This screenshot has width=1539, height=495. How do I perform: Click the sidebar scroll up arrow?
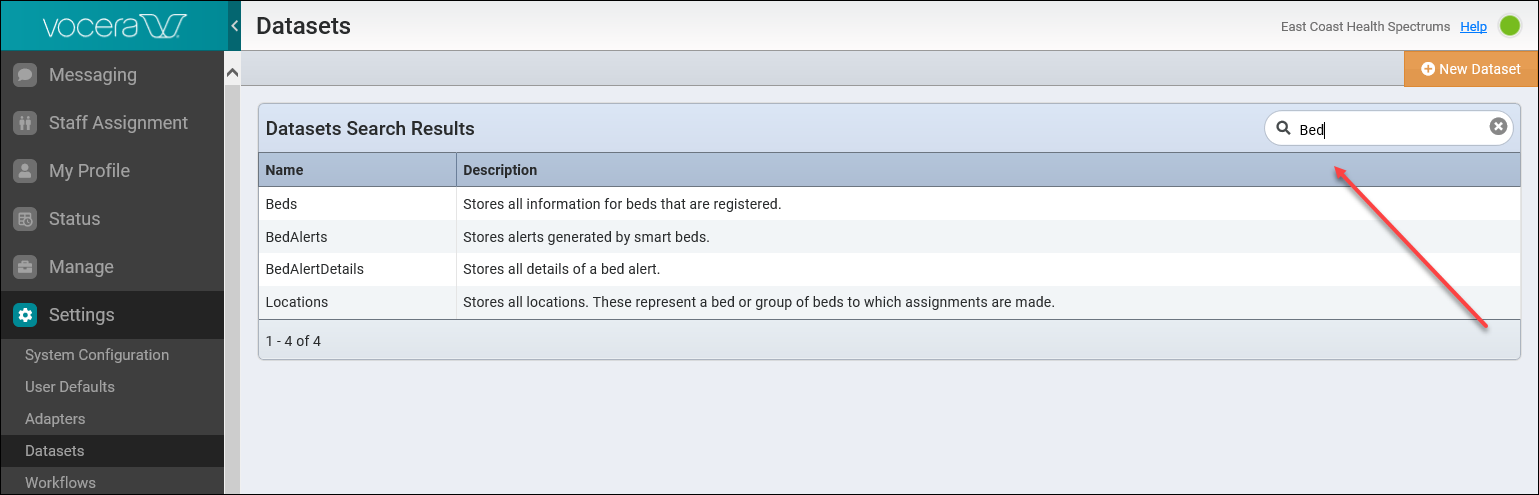(232, 73)
